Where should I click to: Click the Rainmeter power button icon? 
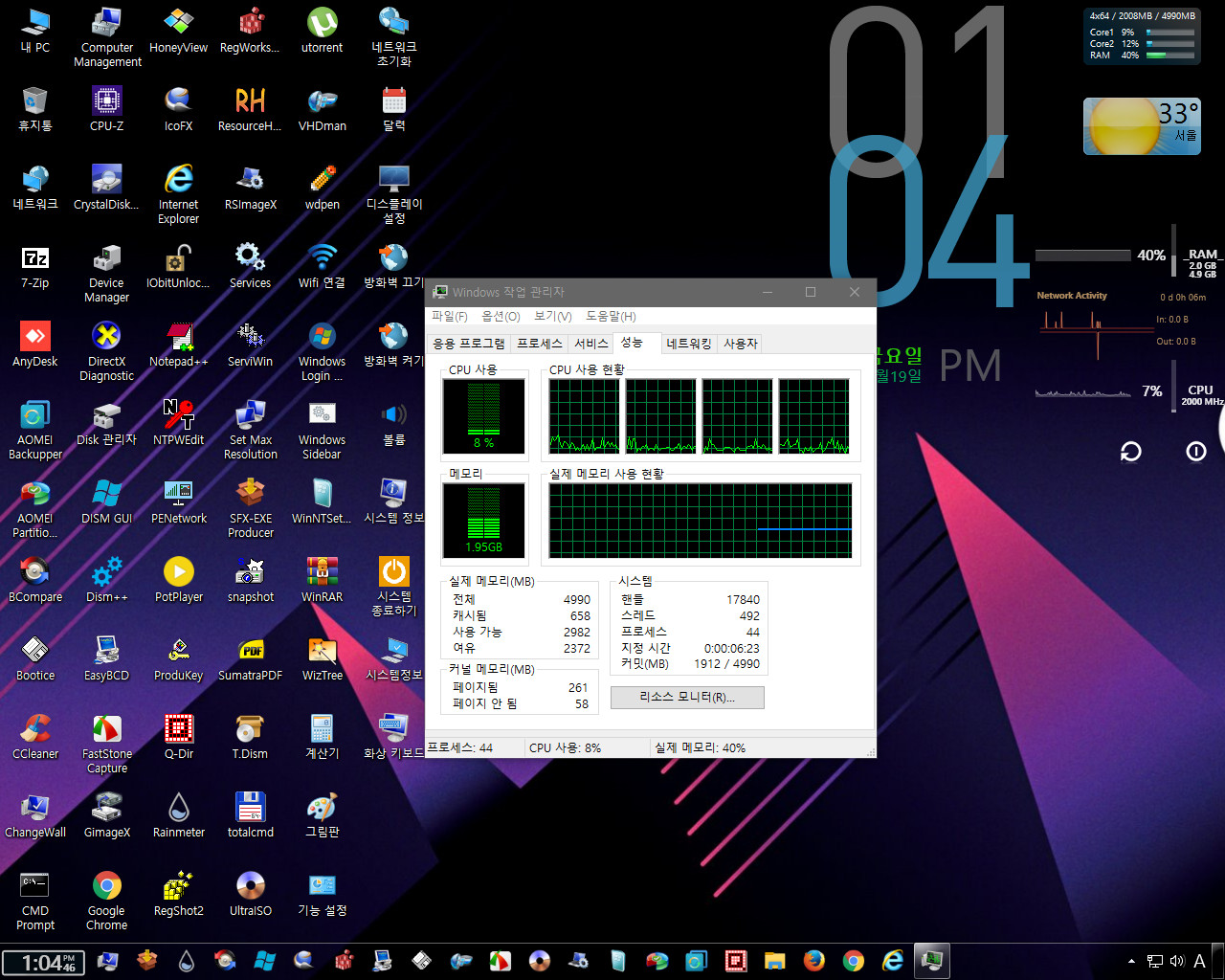[x=1196, y=451]
